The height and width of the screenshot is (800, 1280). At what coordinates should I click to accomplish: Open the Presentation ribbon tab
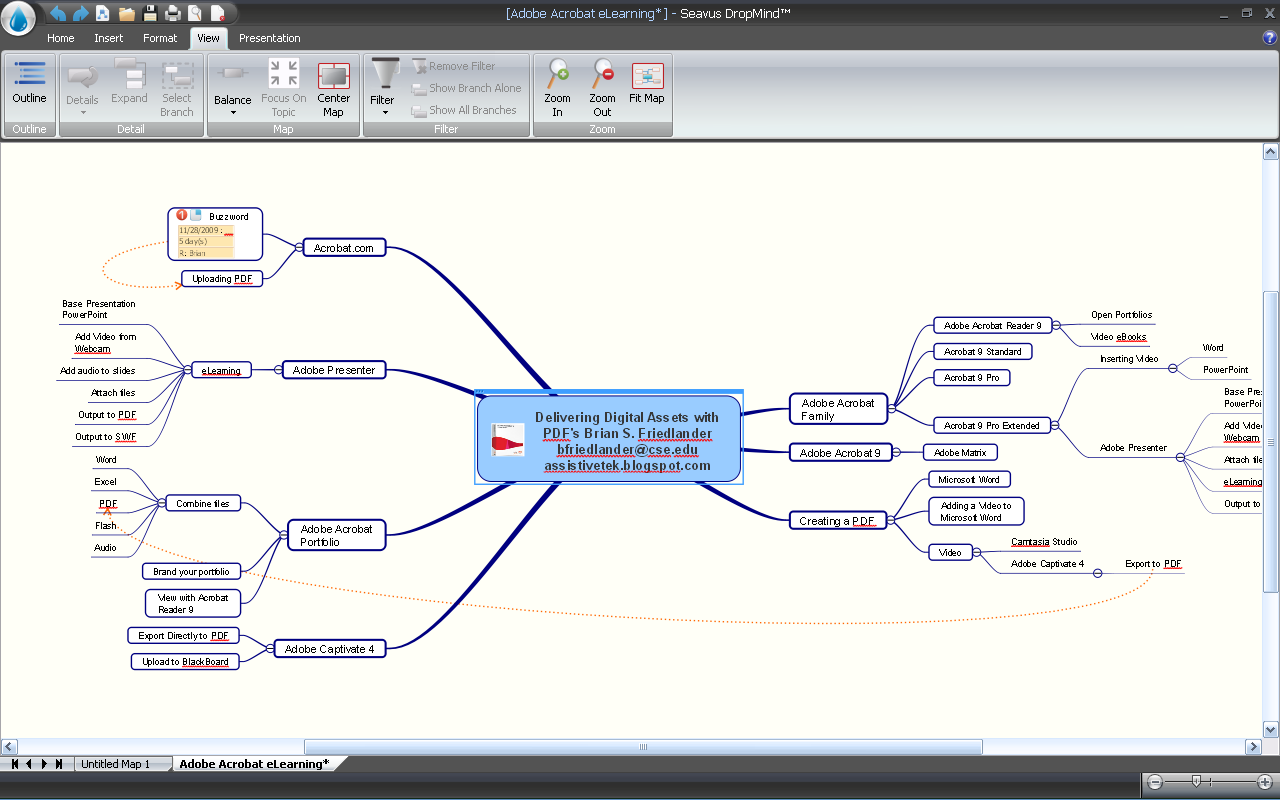[x=270, y=38]
